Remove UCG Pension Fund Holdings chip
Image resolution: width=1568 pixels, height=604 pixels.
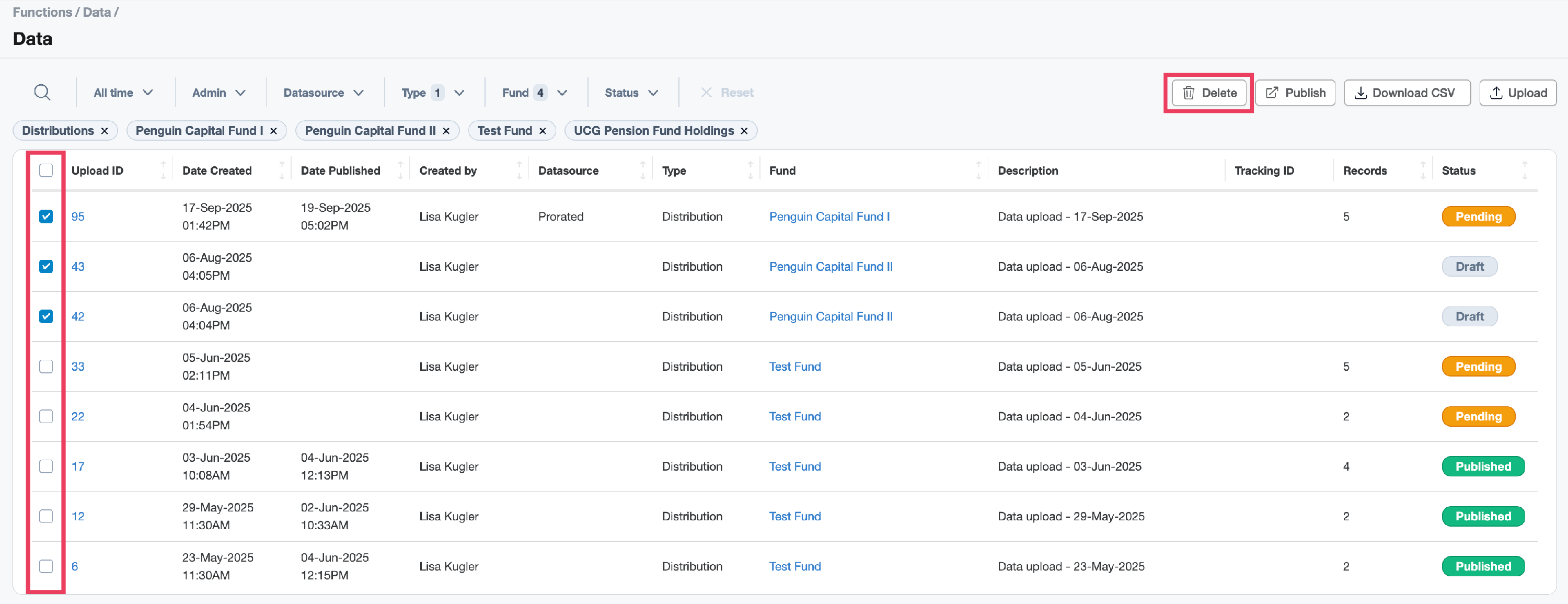pos(744,131)
